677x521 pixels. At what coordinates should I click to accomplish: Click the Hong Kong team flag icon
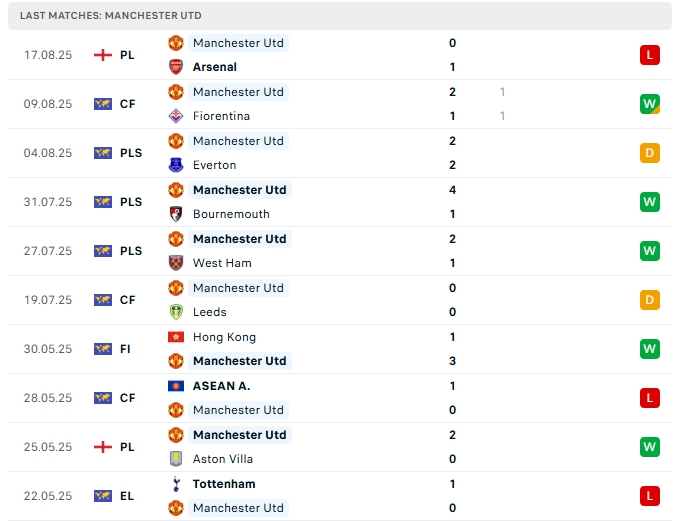click(176, 337)
